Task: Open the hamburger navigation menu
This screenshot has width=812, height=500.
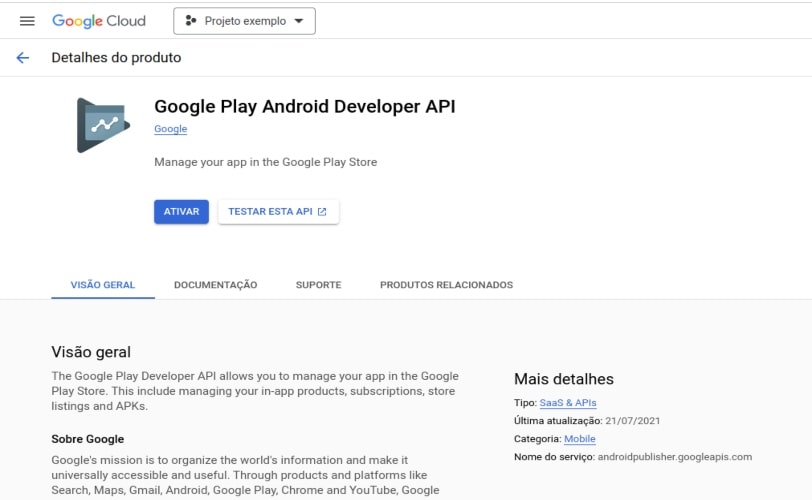Action: 27,21
